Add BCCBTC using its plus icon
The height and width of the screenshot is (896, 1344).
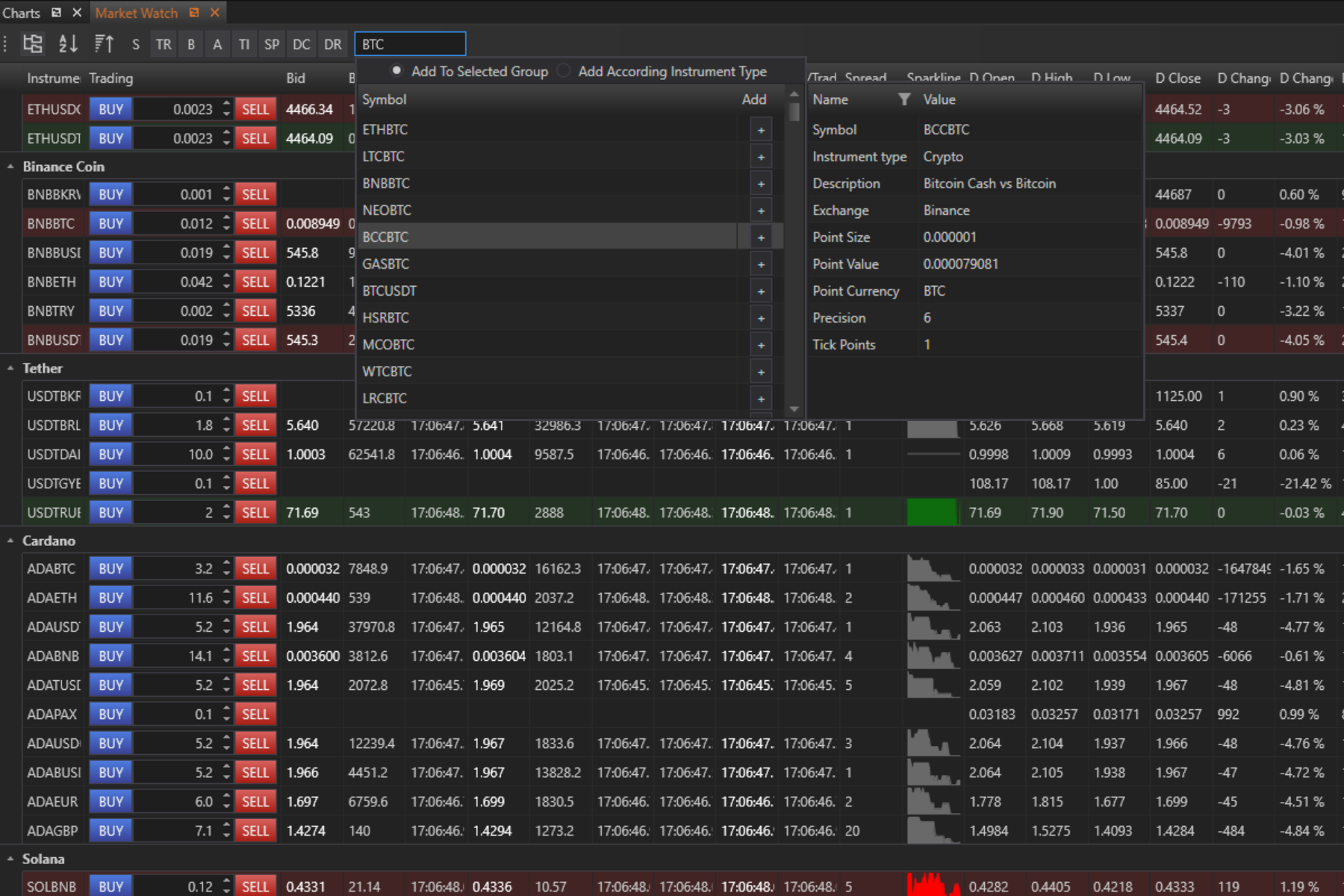[761, 237]
